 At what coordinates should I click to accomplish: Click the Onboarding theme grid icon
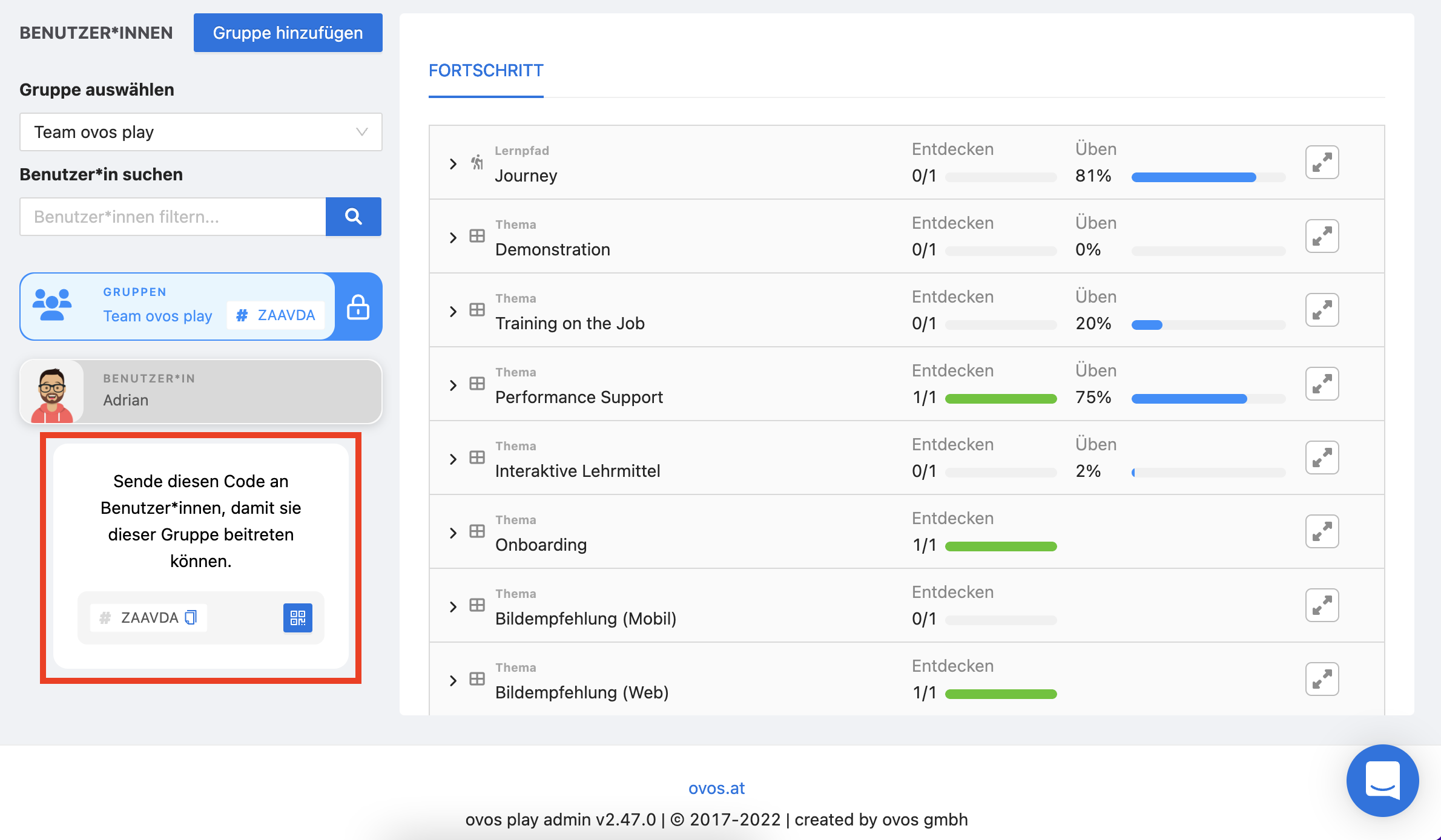(477, 531)
